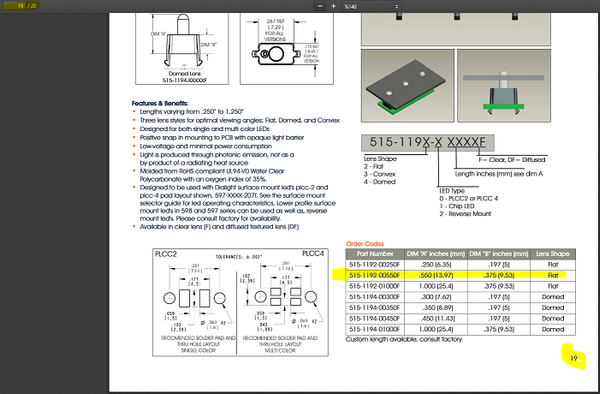Click the Lens Shape column header
600x394 pixels.
tap(553, 254)
